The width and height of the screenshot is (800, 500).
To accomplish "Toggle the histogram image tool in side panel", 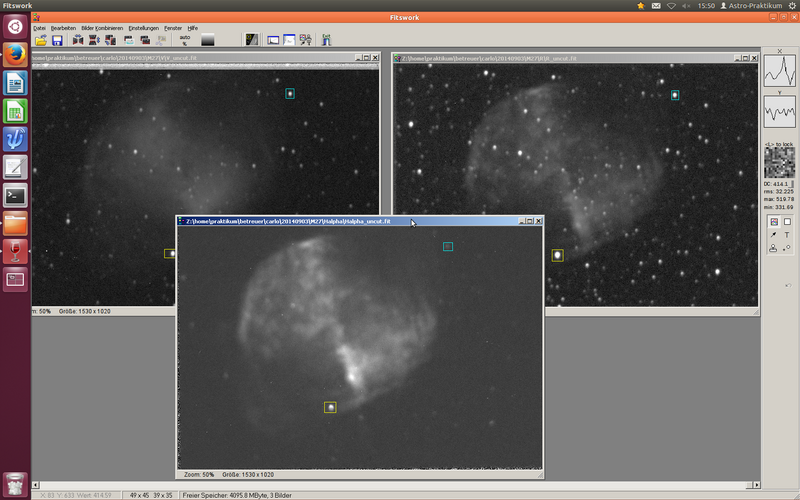I will tap(773, 221).
